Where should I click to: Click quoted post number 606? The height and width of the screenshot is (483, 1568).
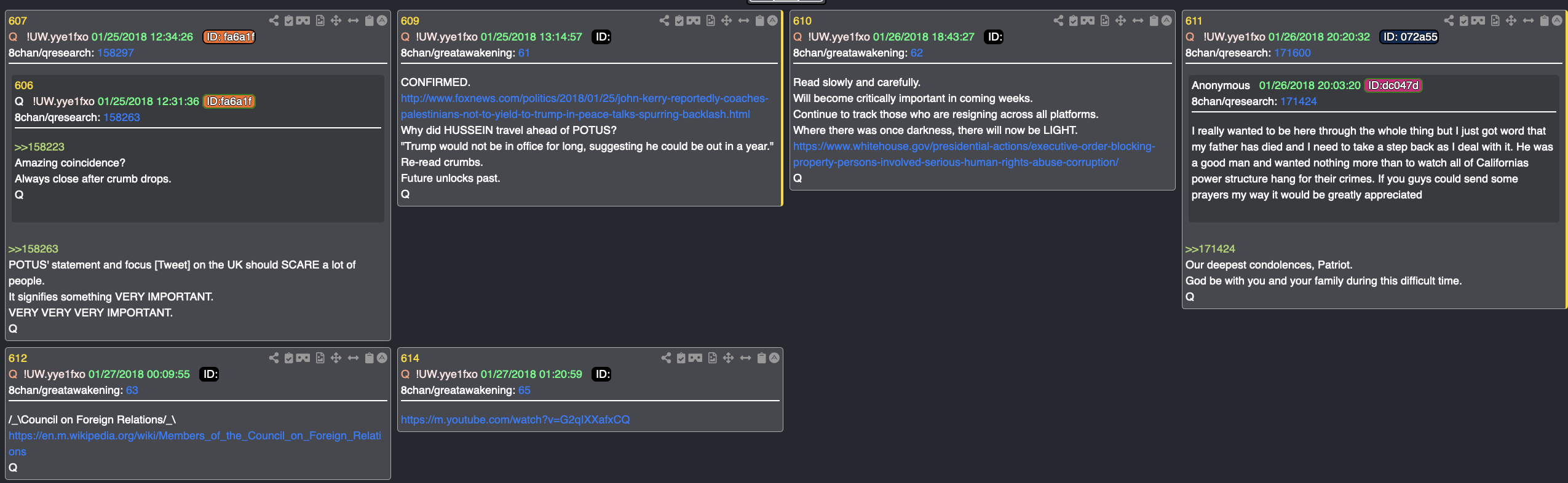(x=24, y=85)
